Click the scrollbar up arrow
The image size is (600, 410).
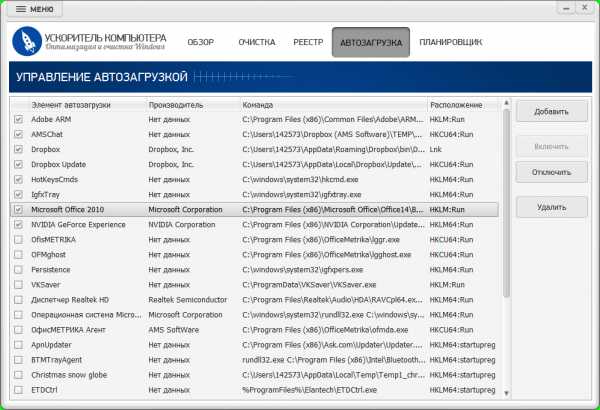506,103
